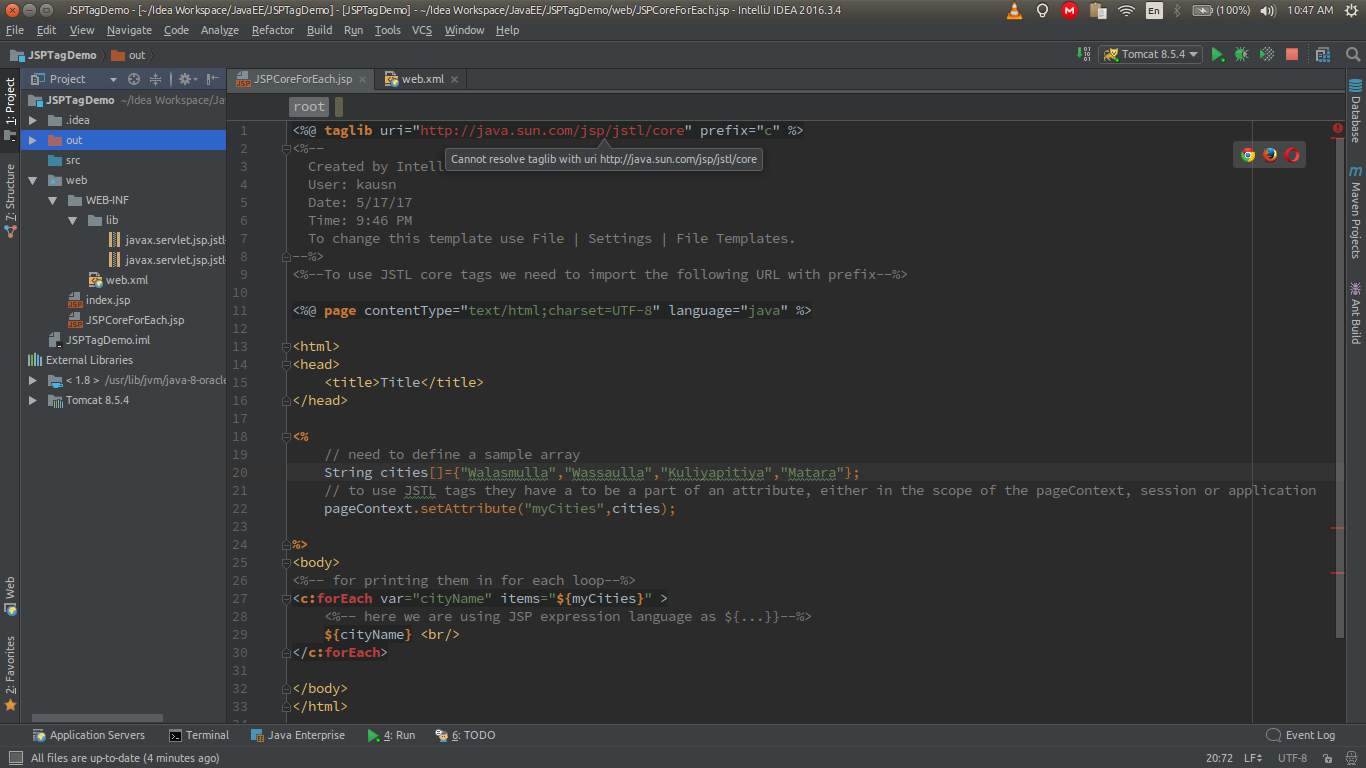Screen dimensions: 1366x768
Task: Click JSPTagDemo in the navigation bar
Action: pyautogui.click(x=53, y=55)
